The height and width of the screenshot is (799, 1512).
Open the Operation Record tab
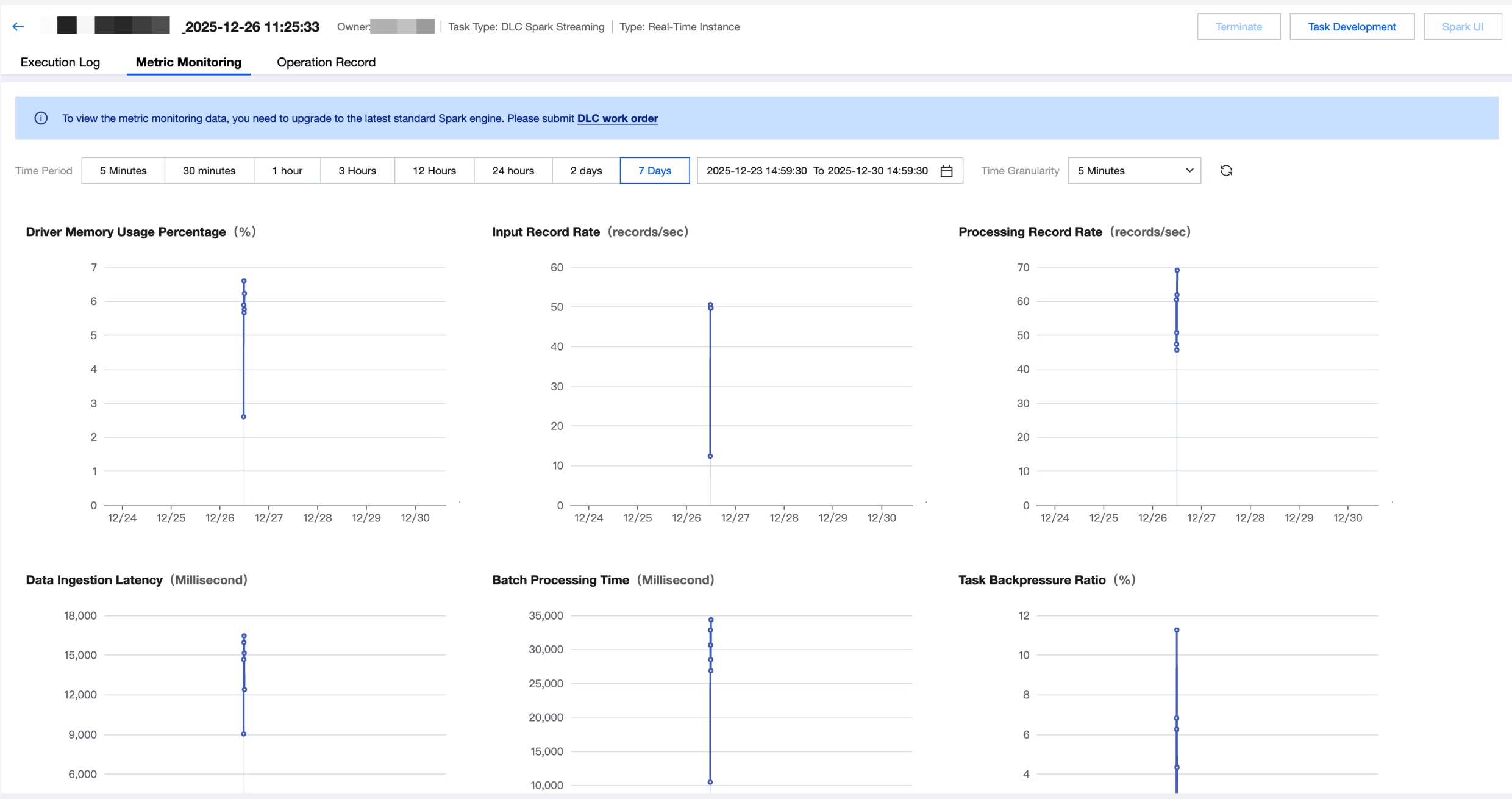coord(326,62)
